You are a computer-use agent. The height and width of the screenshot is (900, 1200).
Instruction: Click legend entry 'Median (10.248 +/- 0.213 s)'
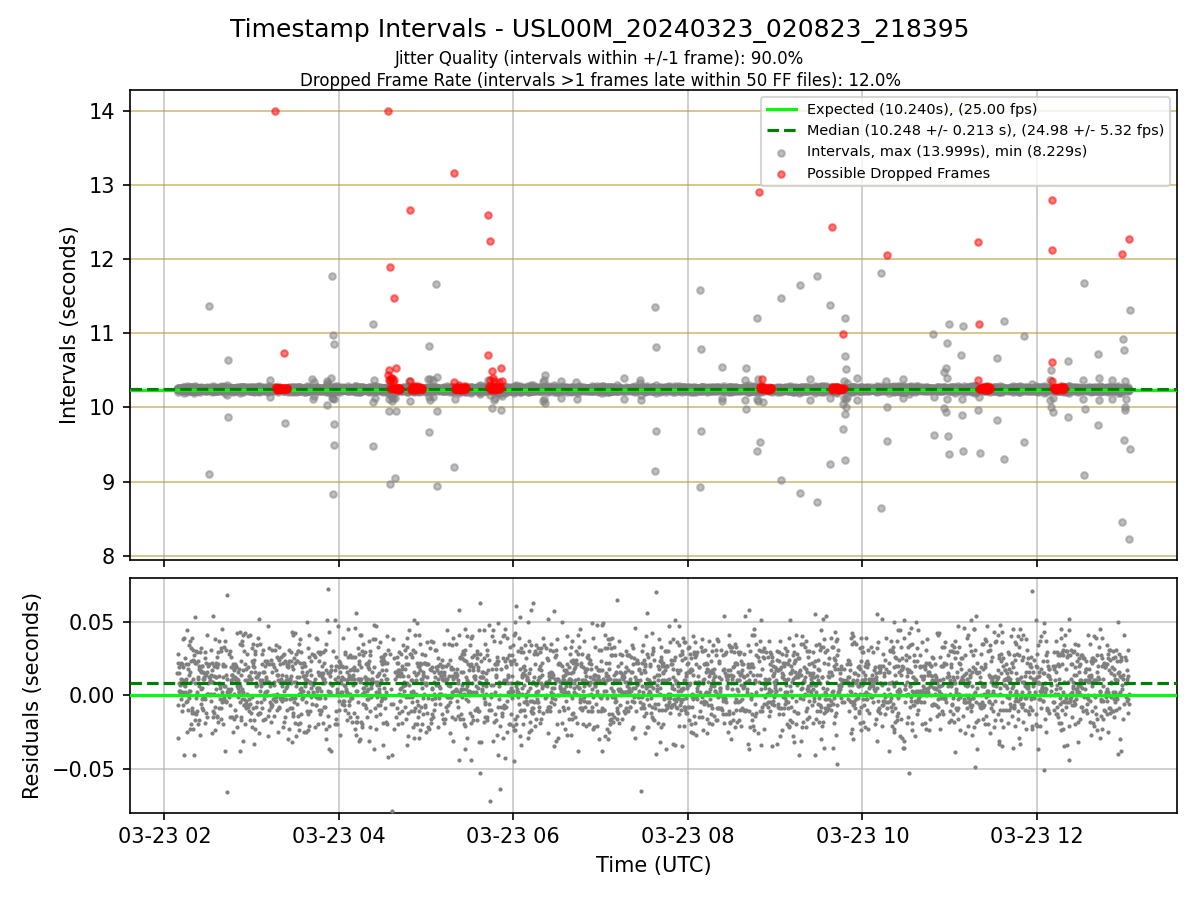coord(985,130)
